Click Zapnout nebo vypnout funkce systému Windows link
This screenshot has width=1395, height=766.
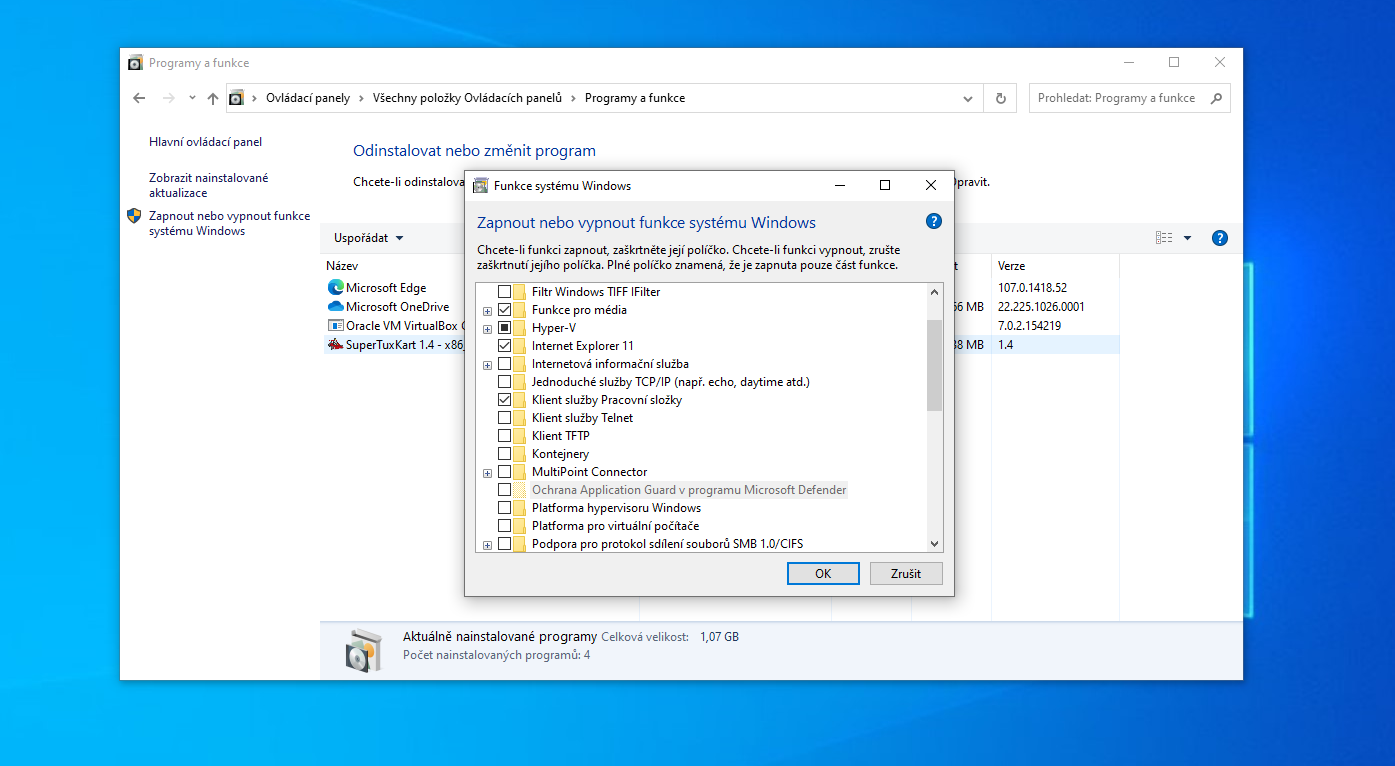(x=230, y=223)
